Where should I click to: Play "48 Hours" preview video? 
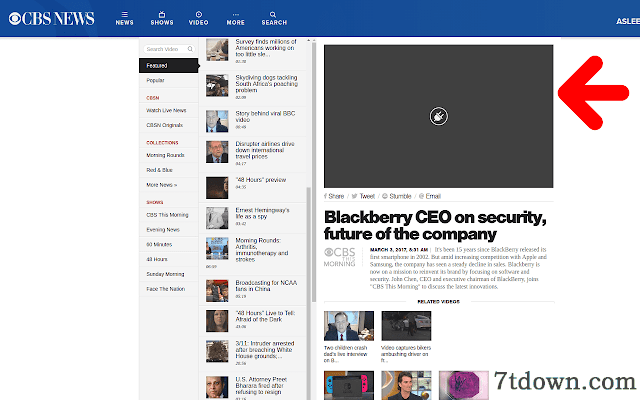252,187
